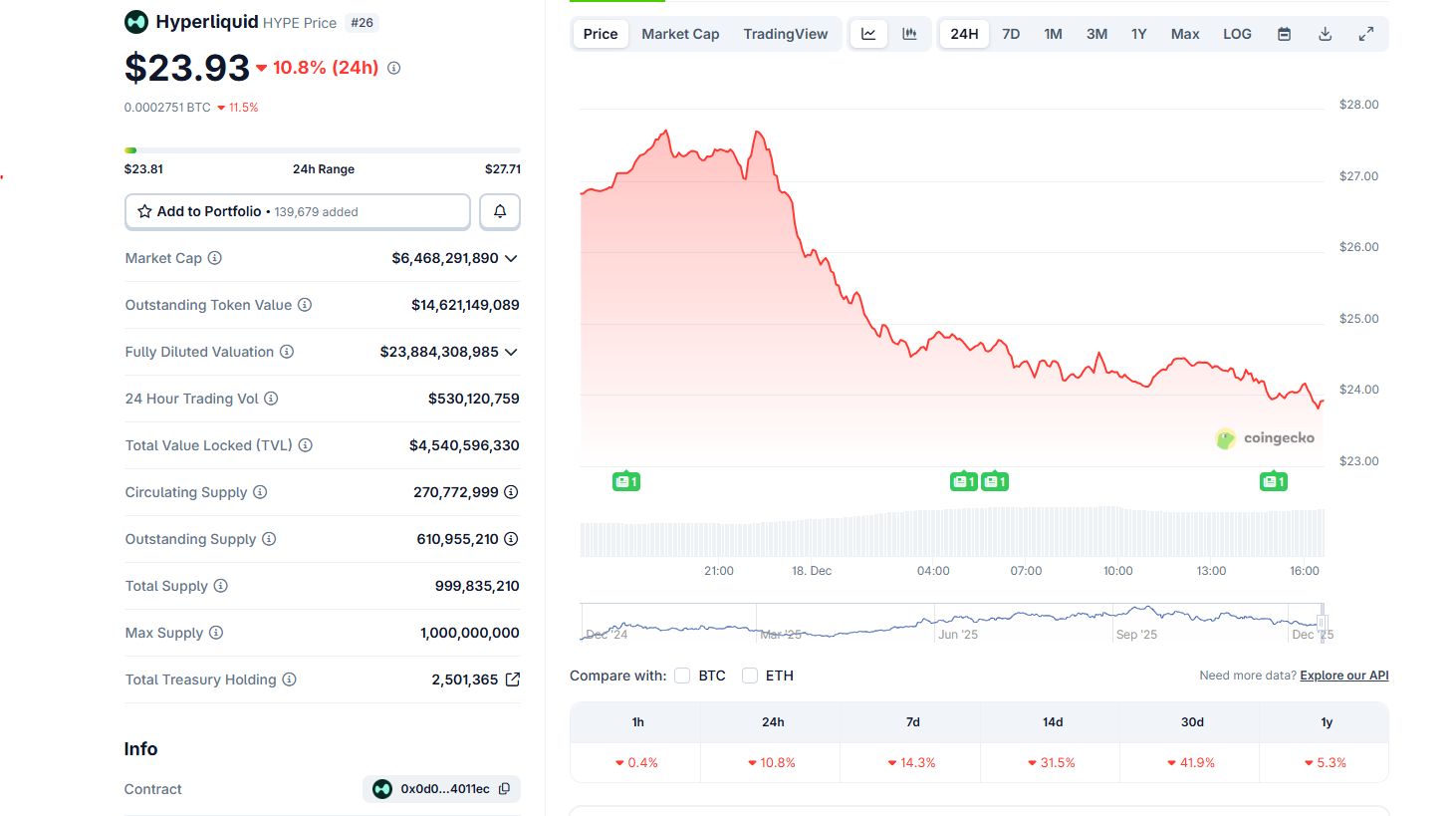The width and height of the screenshot is (1456, 816).
Task: Open external link icon beside 2,501,365
Action: (513, 680)
